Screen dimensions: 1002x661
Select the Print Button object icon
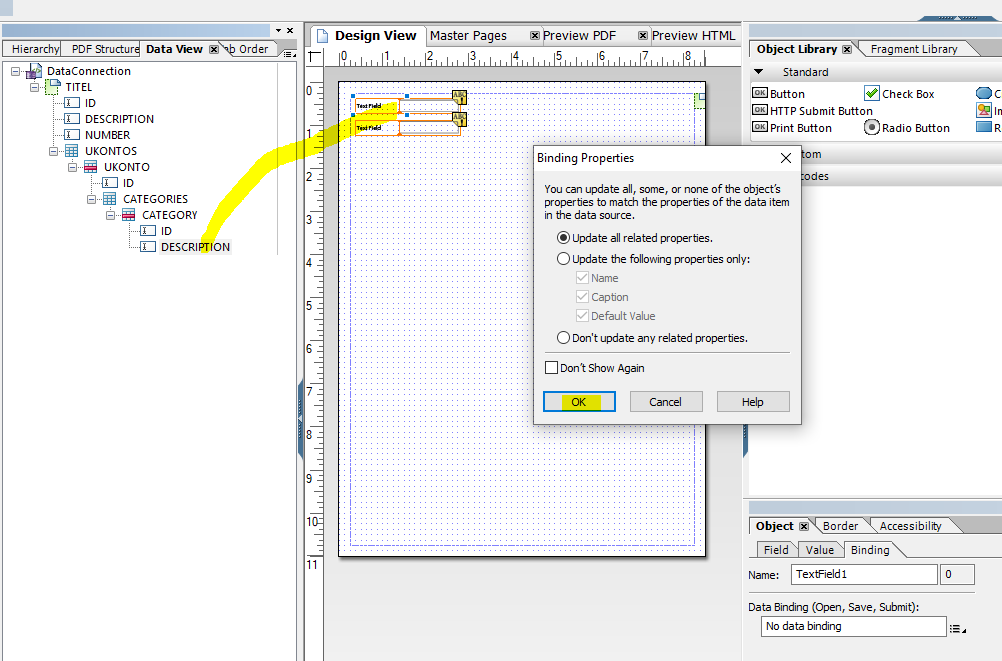[760, 128]
